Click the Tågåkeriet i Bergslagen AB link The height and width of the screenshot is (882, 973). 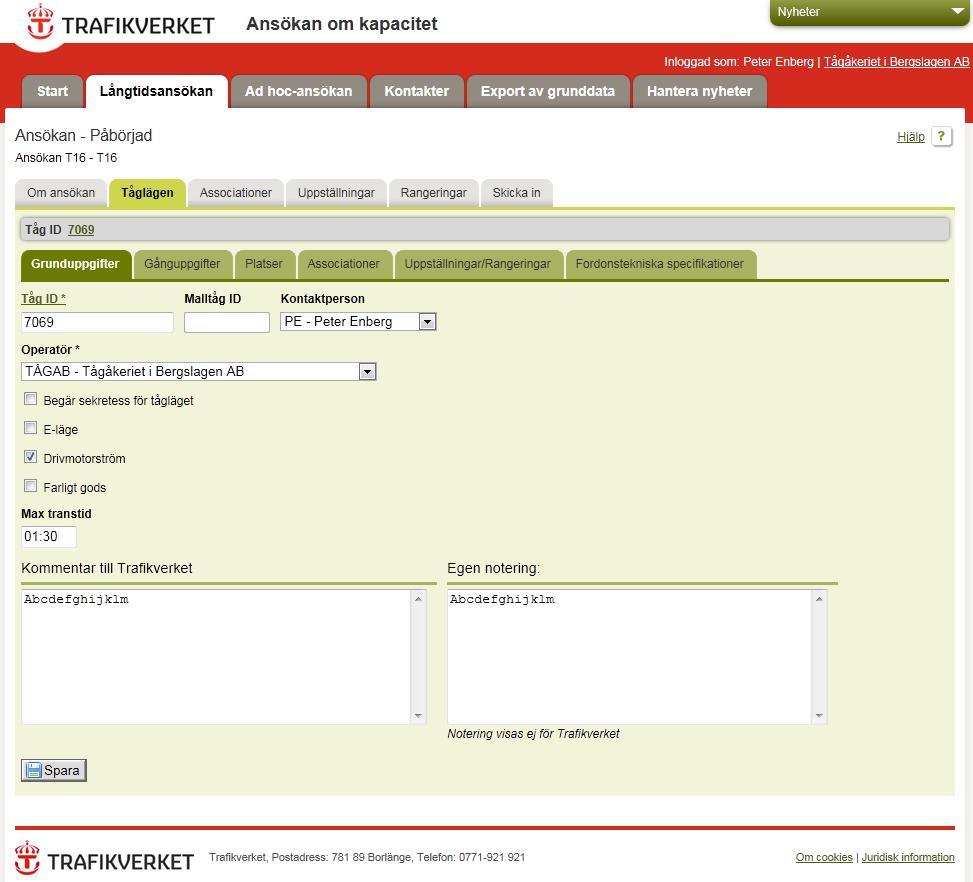pyautogui.click(x=896, y=61)
